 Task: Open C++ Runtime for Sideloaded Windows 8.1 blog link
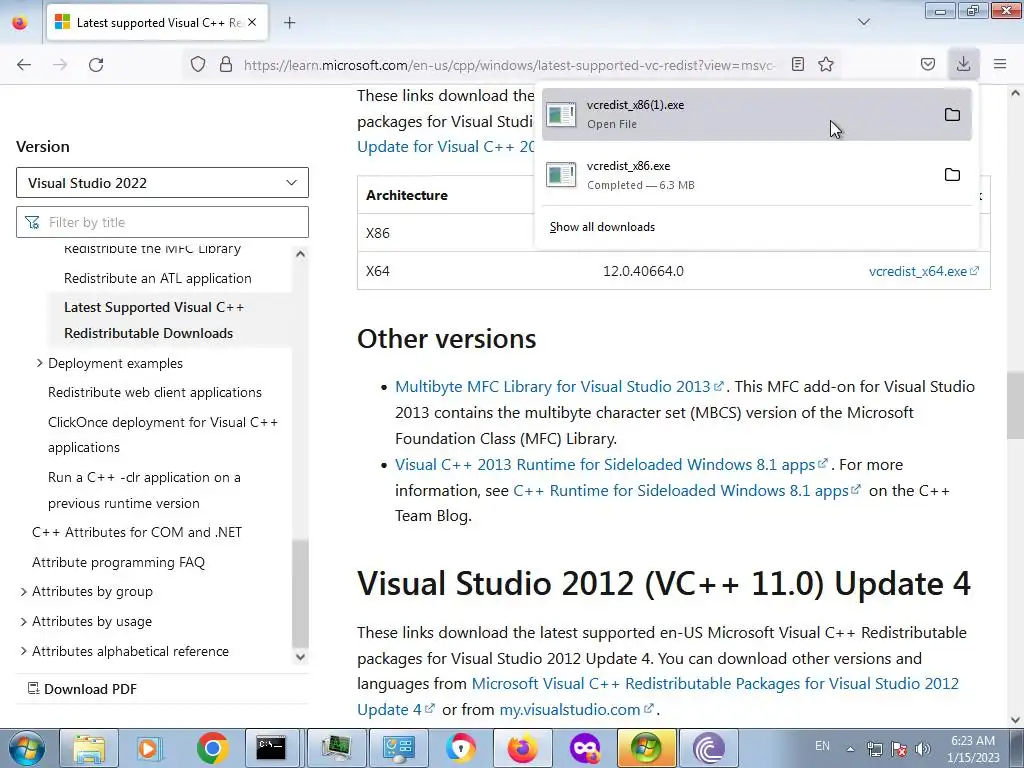tap(687, 490)
